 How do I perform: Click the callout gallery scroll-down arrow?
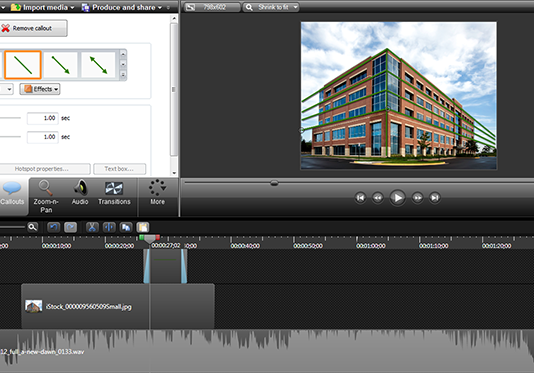[x=123, y=64]
